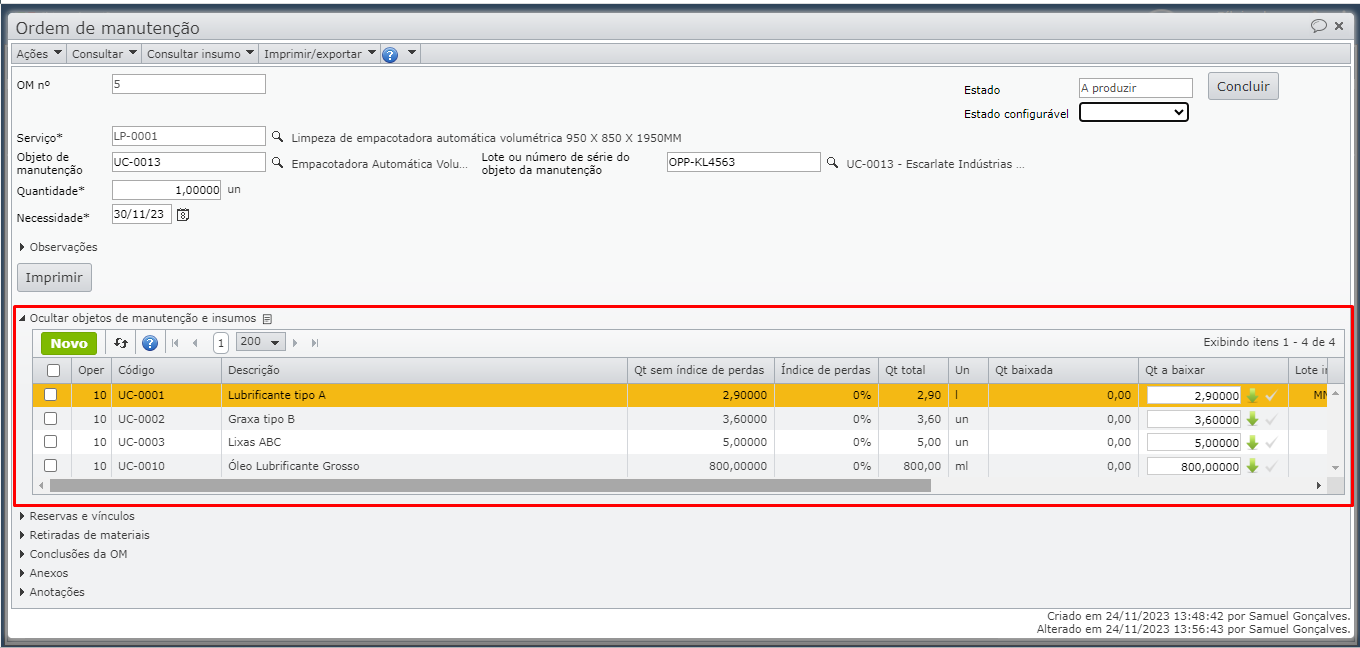
Task: Click green down arrow for Lubrificante tipo A row
Action: [1252, 395]
